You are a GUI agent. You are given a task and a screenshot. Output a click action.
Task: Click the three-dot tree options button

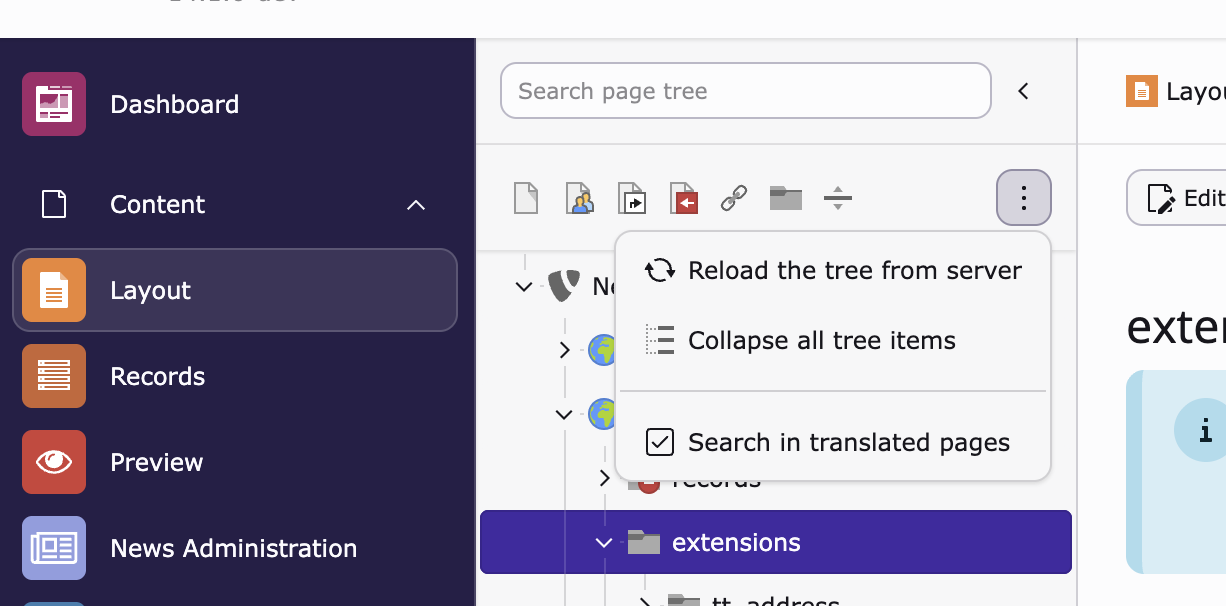pos(1023,198)
